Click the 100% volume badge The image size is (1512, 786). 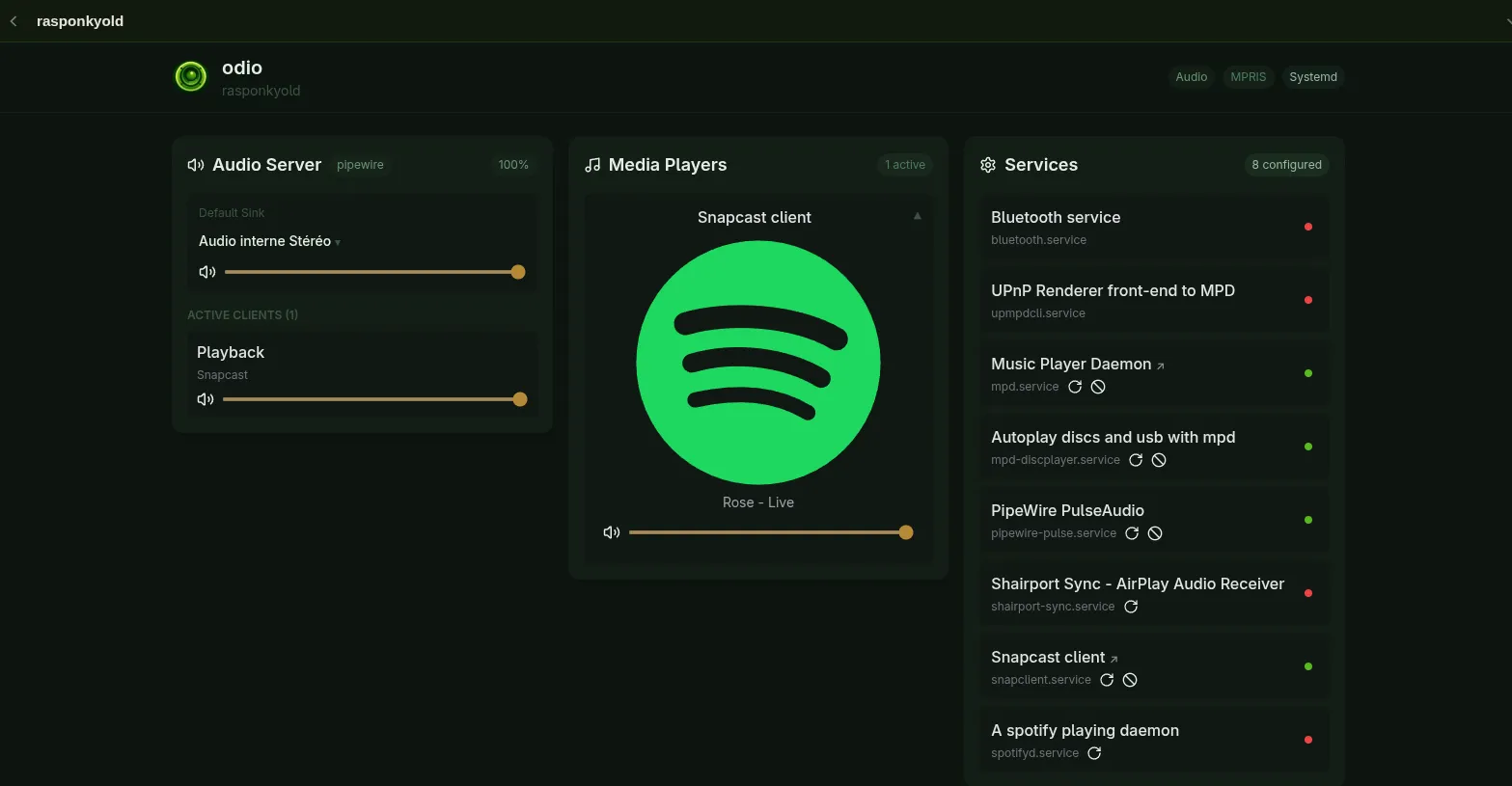tap(513, 165)
